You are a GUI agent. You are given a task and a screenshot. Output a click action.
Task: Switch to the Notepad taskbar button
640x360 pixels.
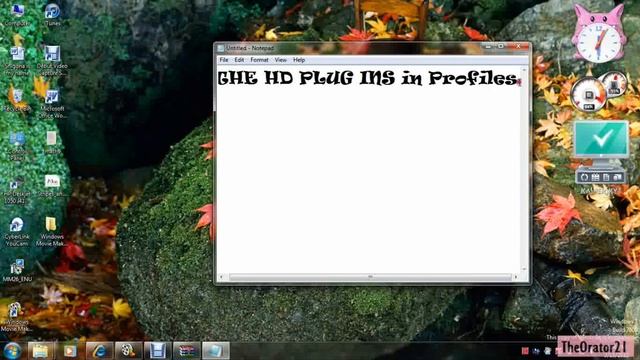click(216, 351)
